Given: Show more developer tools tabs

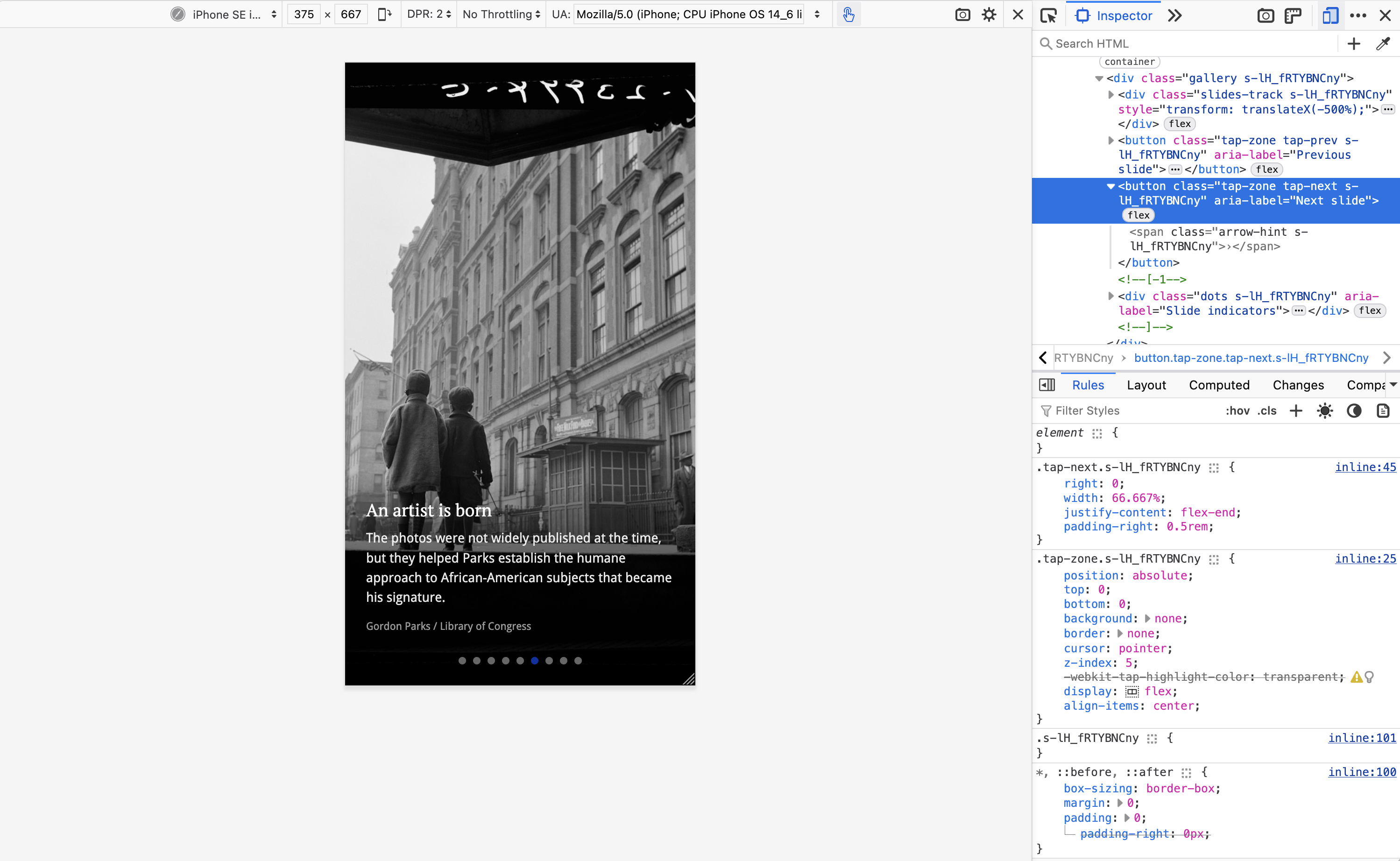Looking at the screenshot, I should 1175,15.
